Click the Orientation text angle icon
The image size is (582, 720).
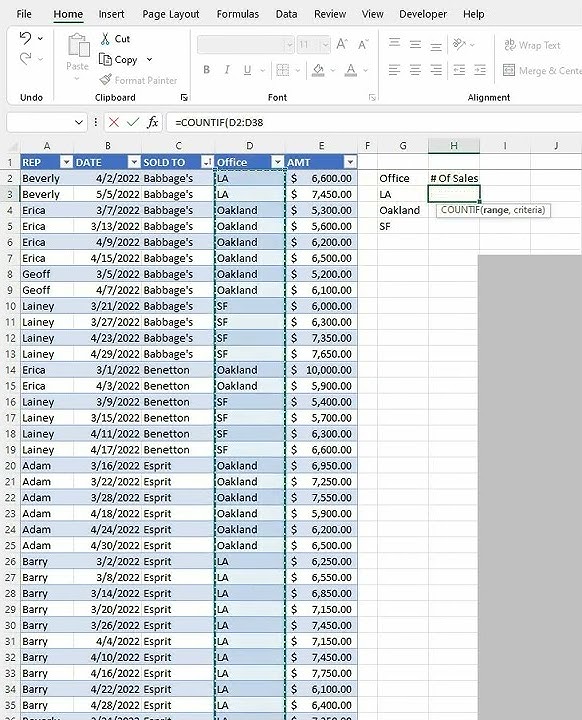(459, 44)
